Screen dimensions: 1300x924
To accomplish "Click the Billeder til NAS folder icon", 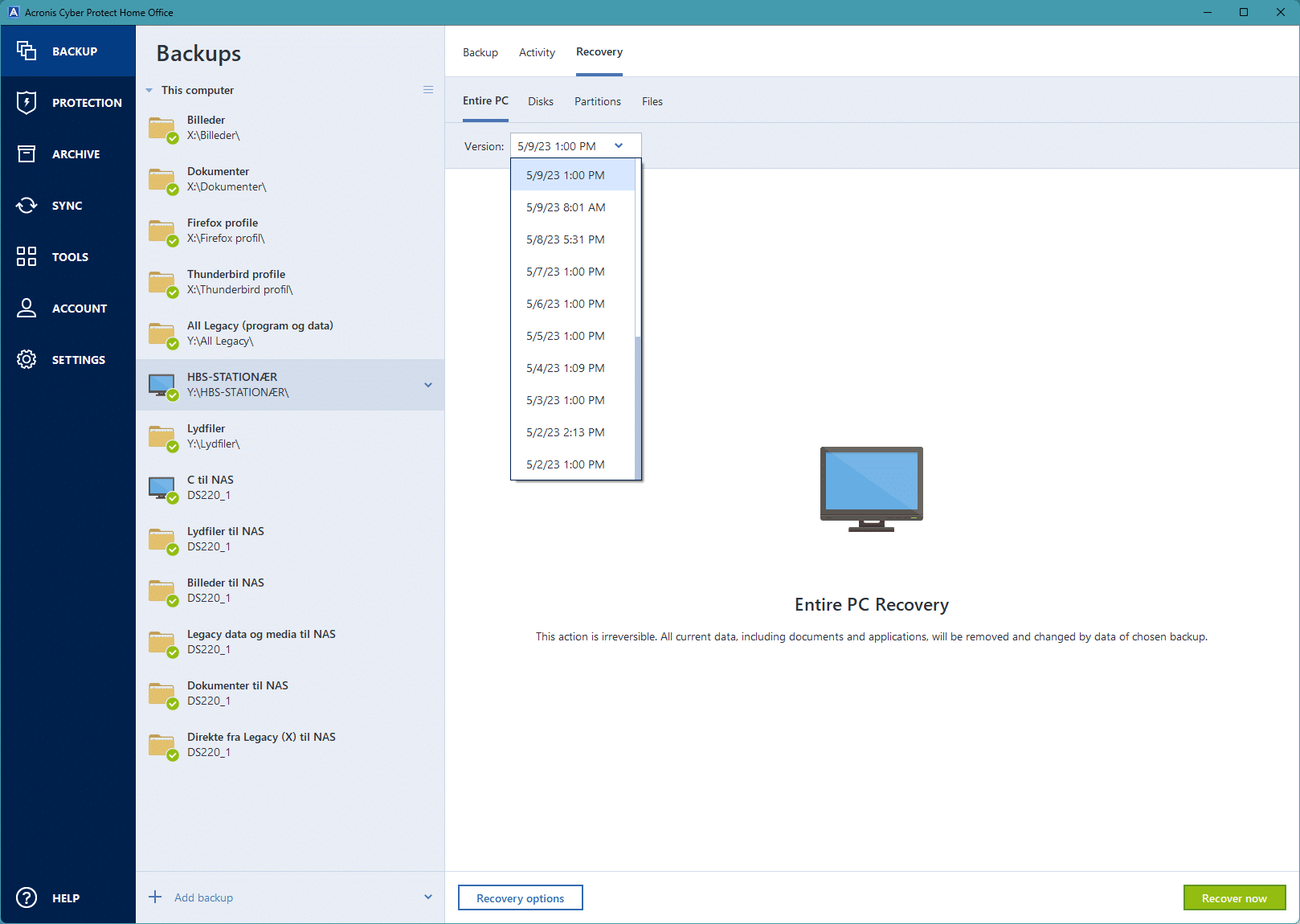I will [163, 592].
